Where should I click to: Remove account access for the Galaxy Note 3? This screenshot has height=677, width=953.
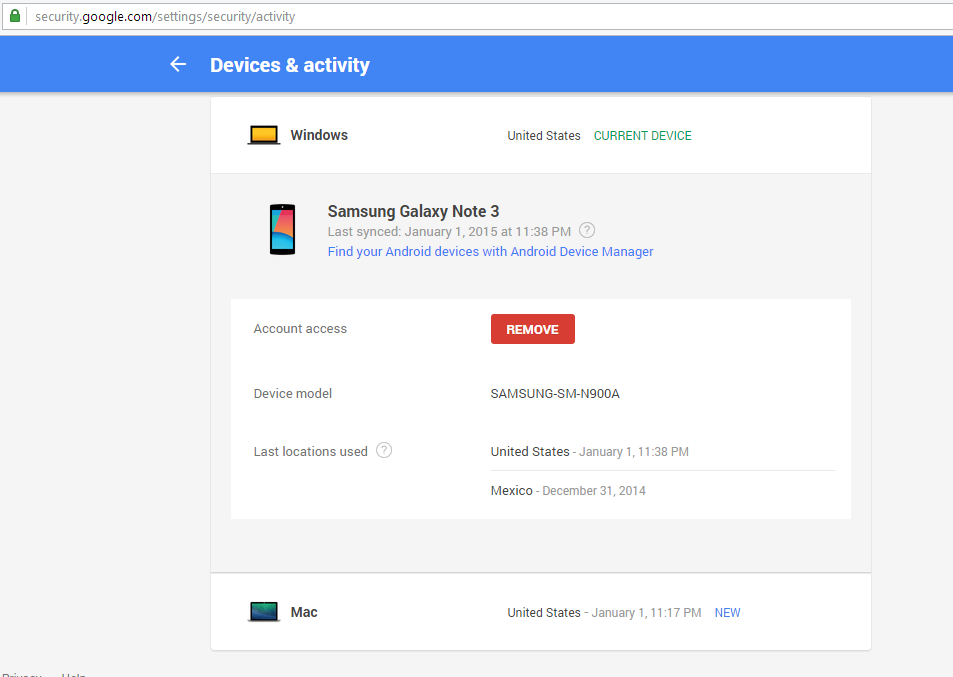[x=532, y=329]
